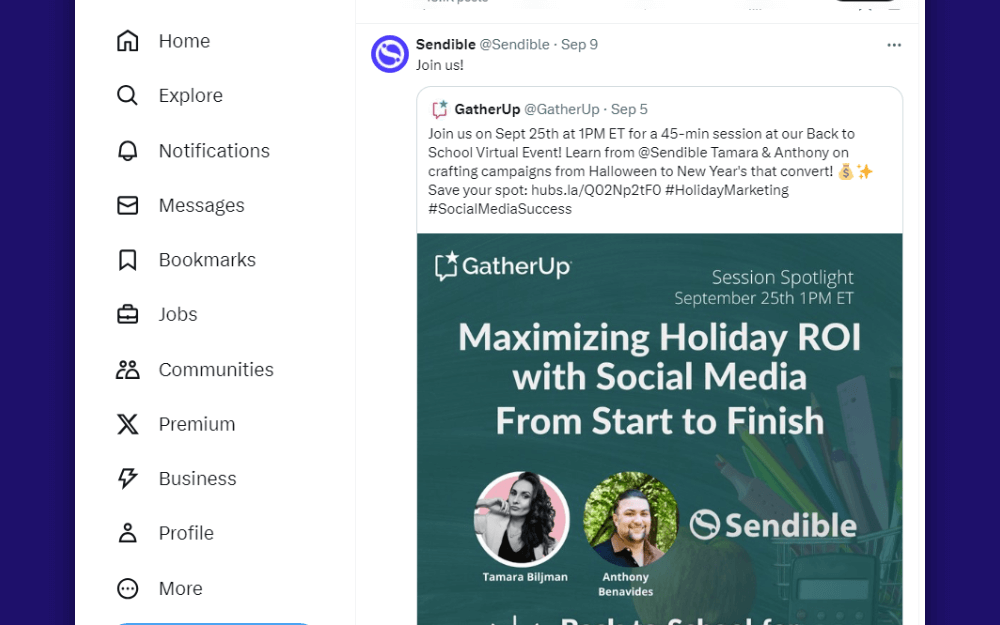This screenshot has height=625, width=1000.
Task: Check Notifications using the bell icon
Action: pyautogui.click(x=127, y=150)
